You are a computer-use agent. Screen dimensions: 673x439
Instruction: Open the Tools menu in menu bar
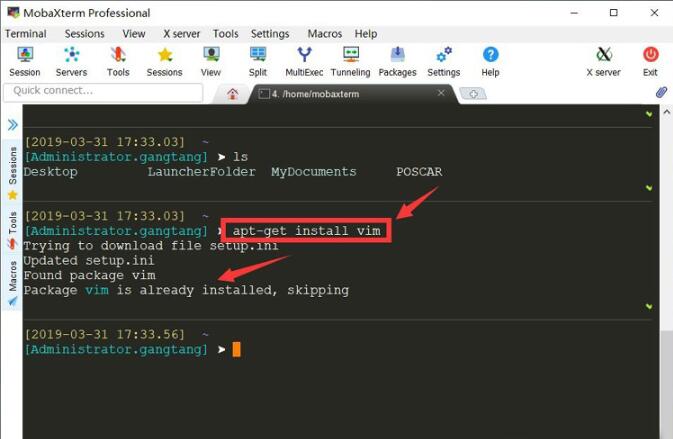click(226, 33)
